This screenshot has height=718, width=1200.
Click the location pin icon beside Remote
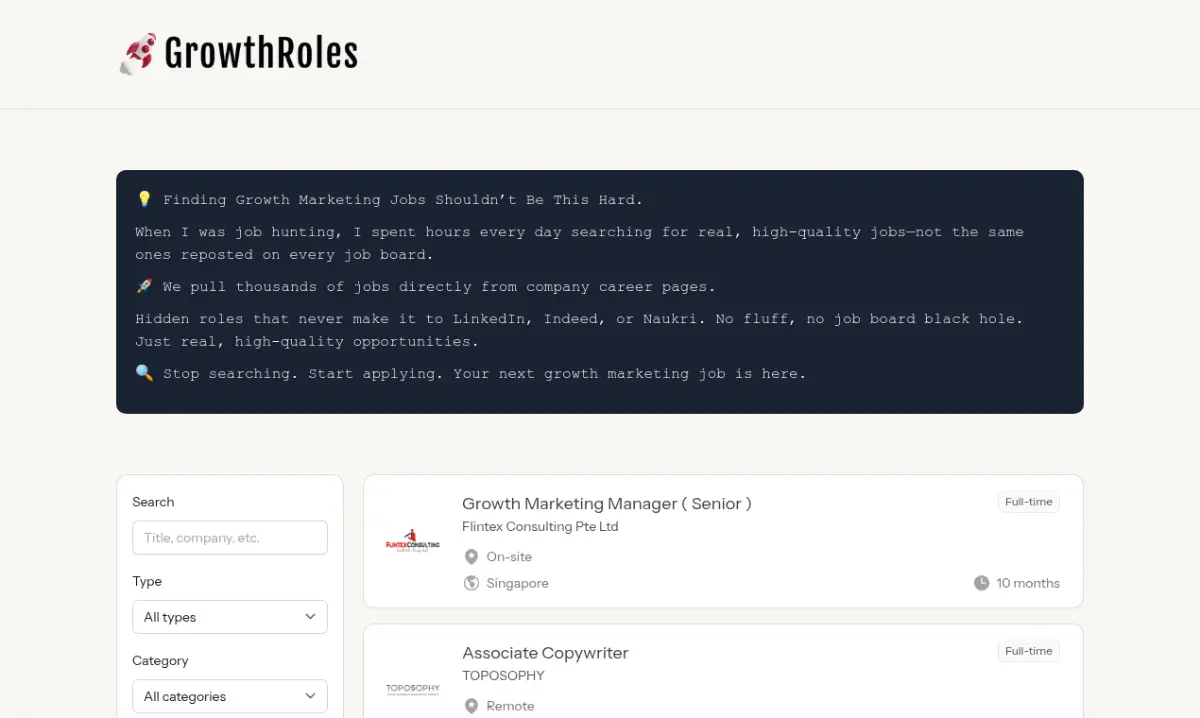tap(471, 705)
